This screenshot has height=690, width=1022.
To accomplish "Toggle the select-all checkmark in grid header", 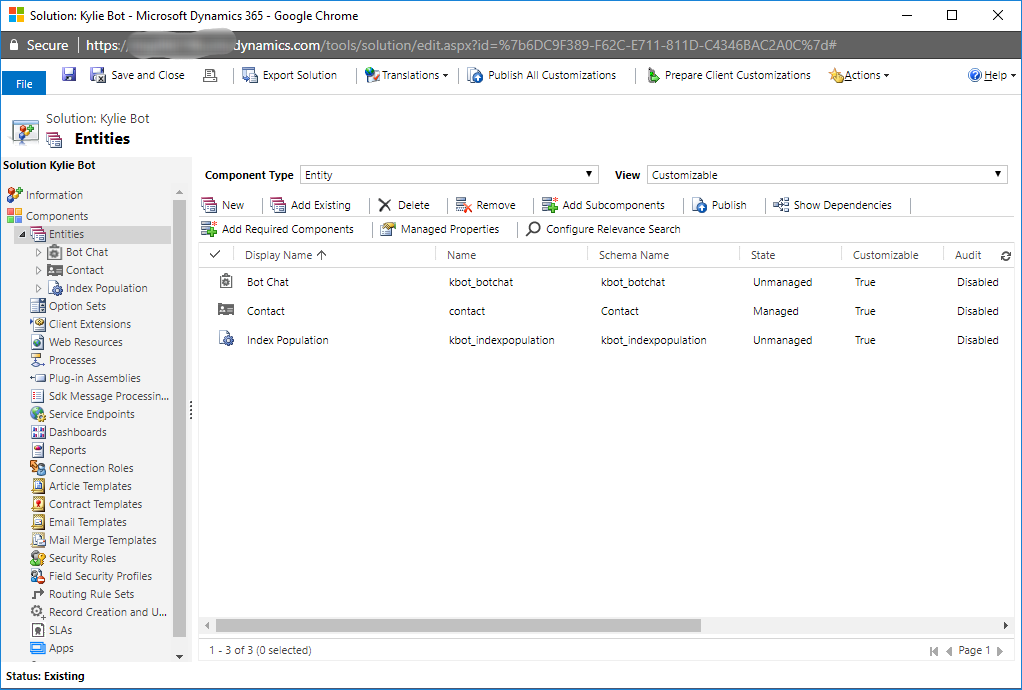I will (x=215, y=255).
